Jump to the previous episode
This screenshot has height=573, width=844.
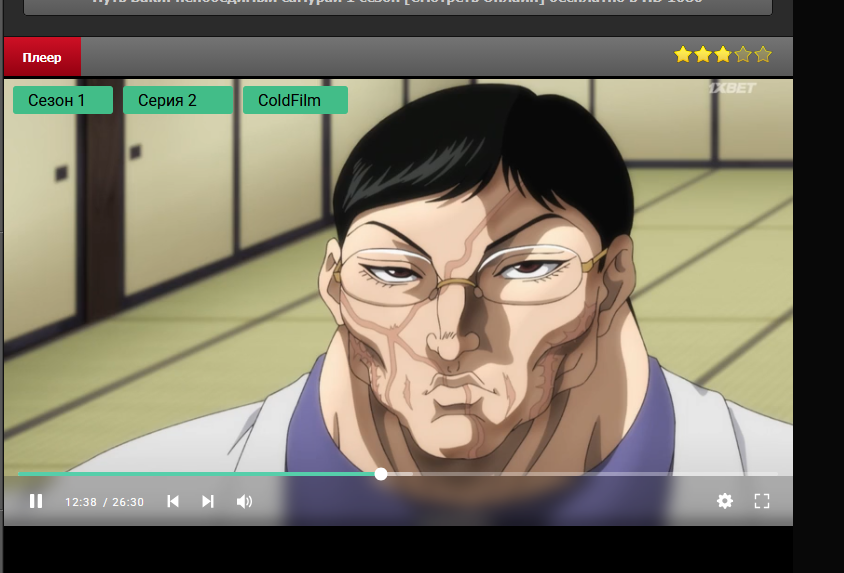(x=173, y=501)
